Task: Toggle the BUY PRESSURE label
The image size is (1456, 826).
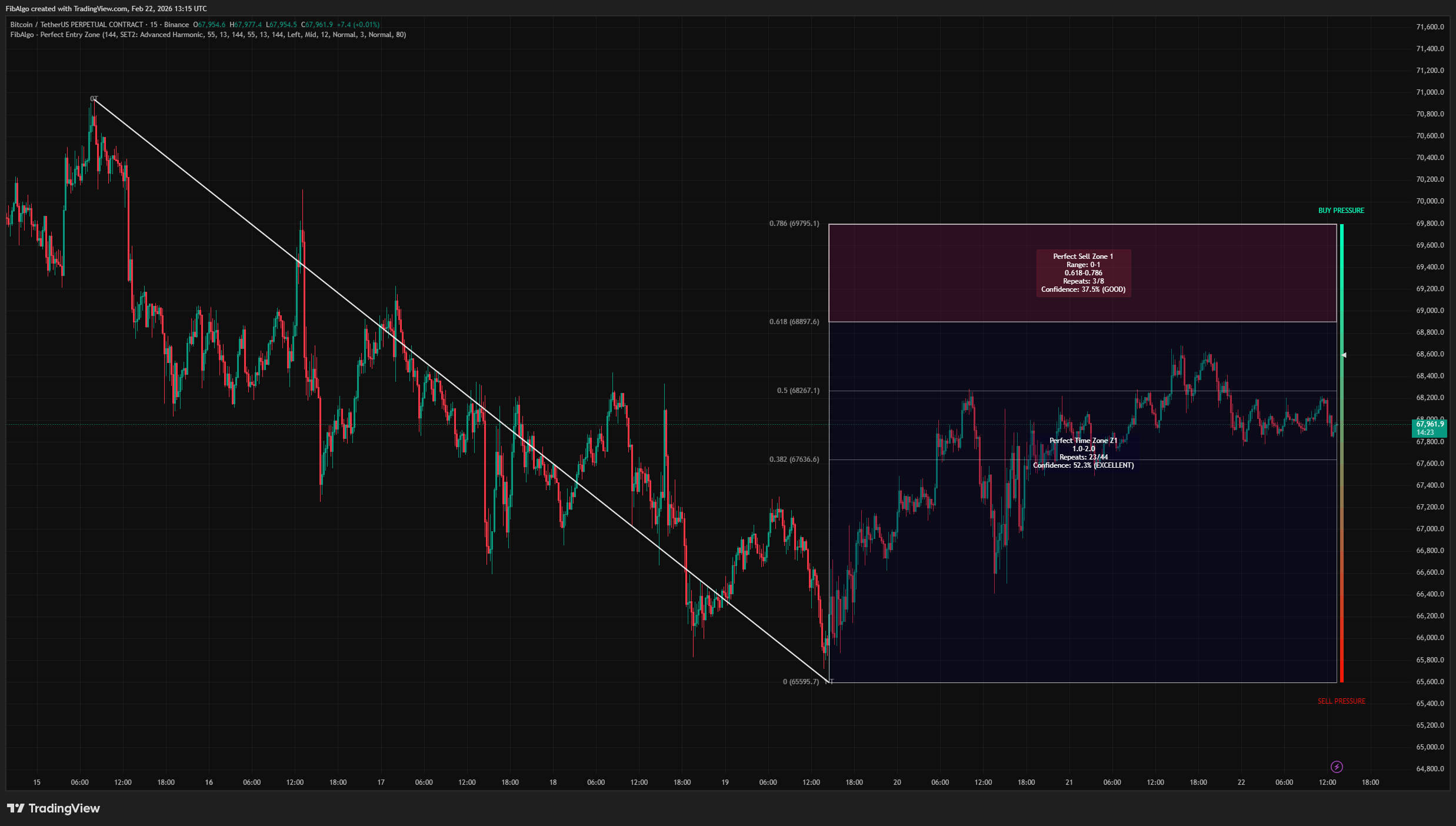Action: 1341,210
